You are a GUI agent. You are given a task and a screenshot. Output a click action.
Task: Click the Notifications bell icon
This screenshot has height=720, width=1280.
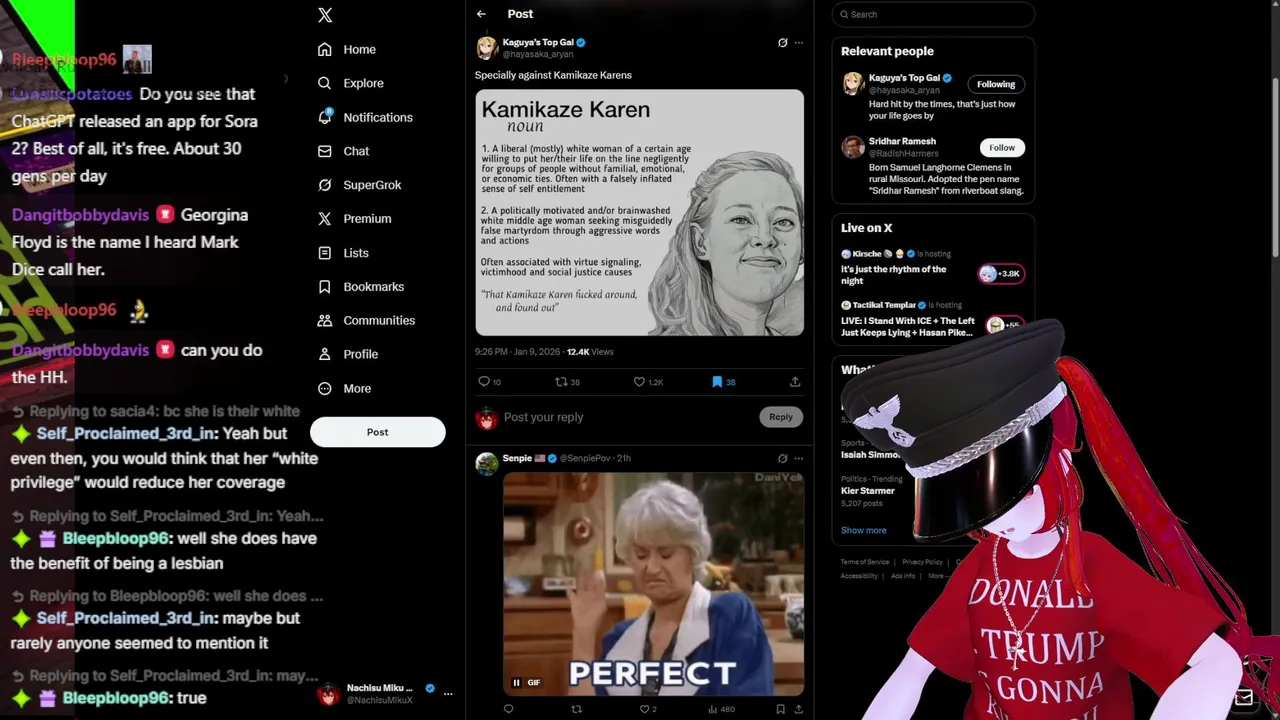point(324,117)
